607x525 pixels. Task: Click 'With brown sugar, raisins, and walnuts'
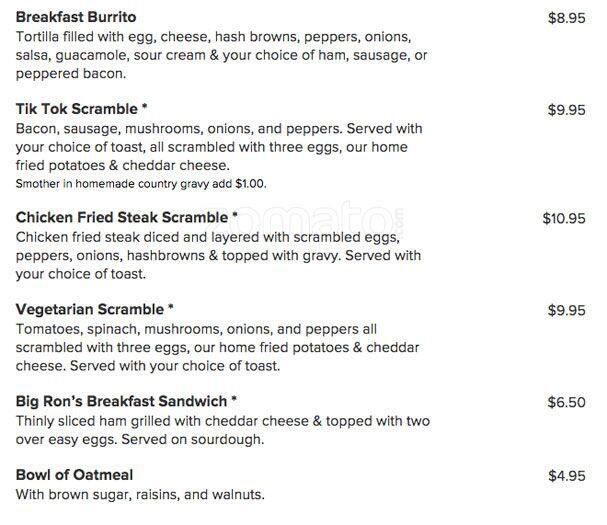click(140, 495)
